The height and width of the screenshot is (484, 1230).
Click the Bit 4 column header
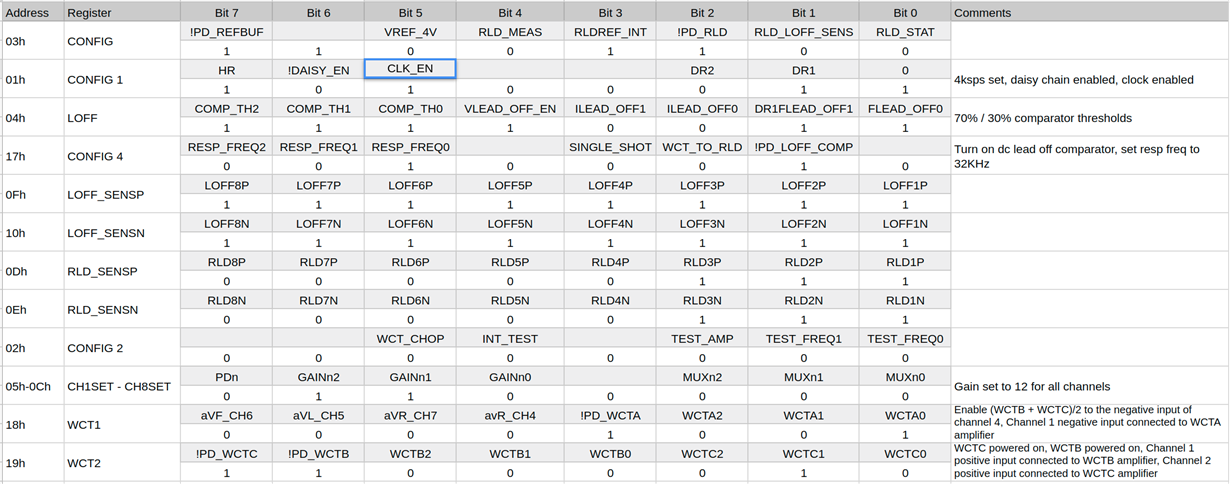point(509,13)
